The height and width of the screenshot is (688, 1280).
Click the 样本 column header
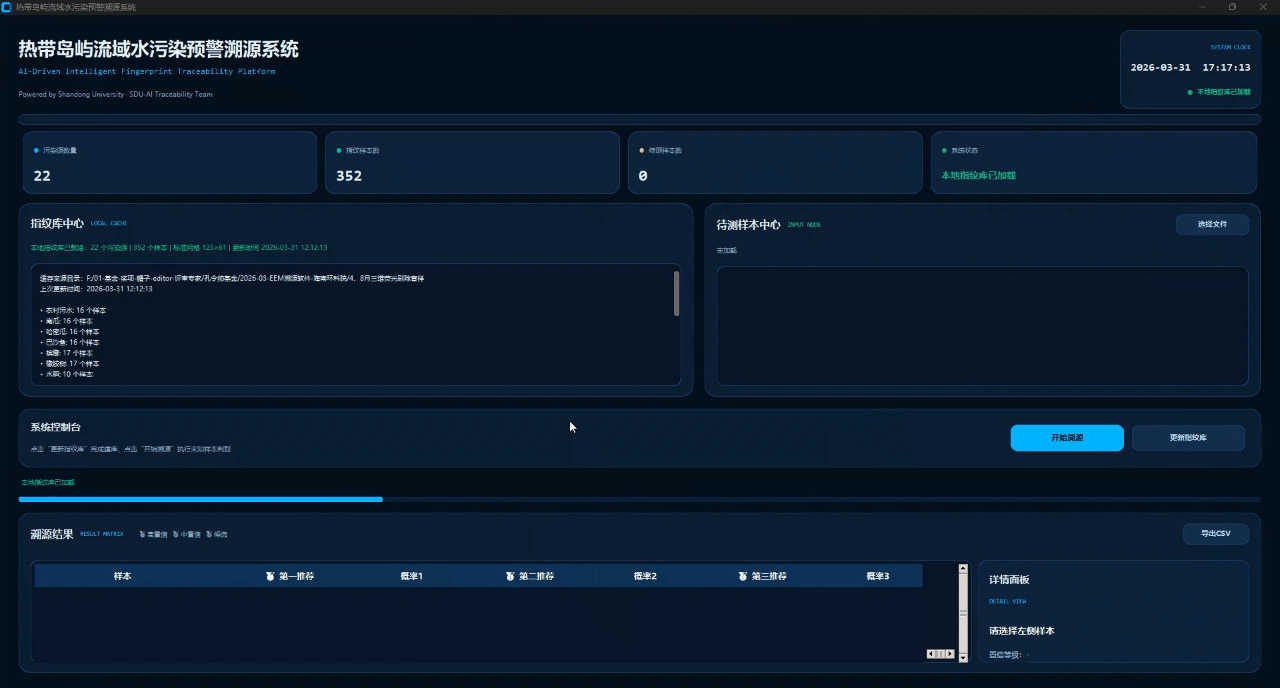click(122, 576)
